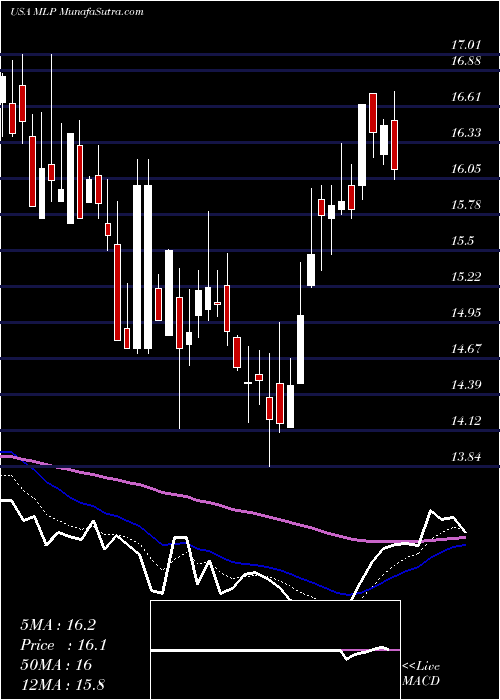Select the 17.01 price level label

click(x=466, y=45)
